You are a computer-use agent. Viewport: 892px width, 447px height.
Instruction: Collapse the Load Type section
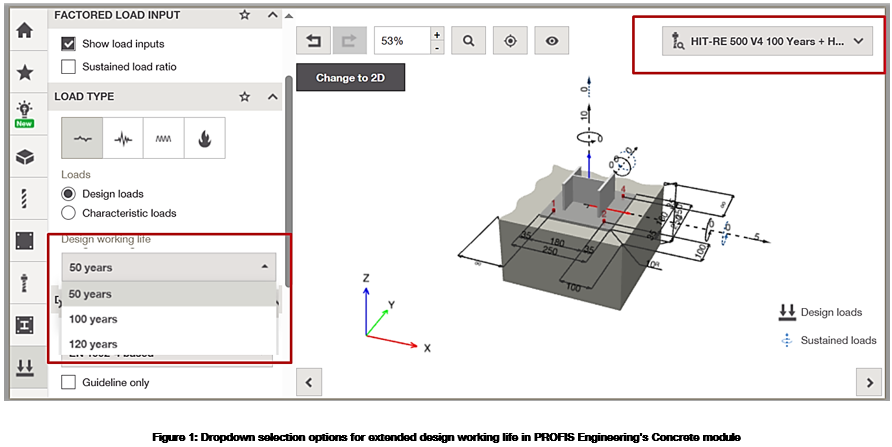[272, 97]
